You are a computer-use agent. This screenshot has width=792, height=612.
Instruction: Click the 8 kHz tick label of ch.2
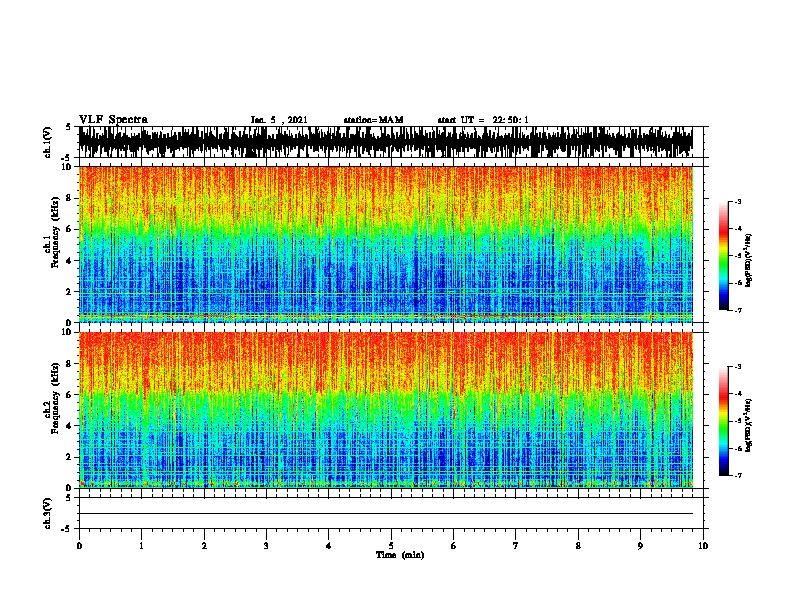coord(70,363)
